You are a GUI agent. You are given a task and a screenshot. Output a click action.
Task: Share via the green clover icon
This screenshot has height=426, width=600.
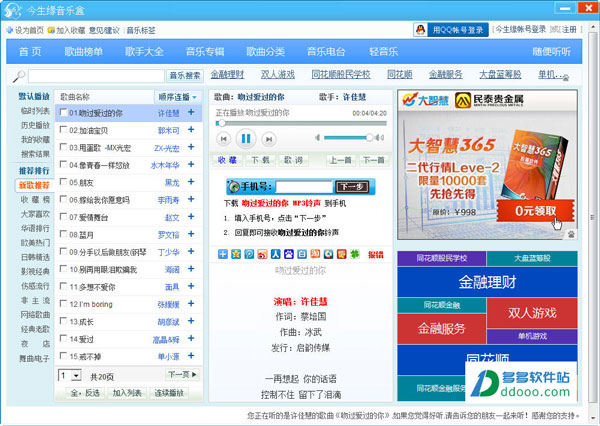355,254
